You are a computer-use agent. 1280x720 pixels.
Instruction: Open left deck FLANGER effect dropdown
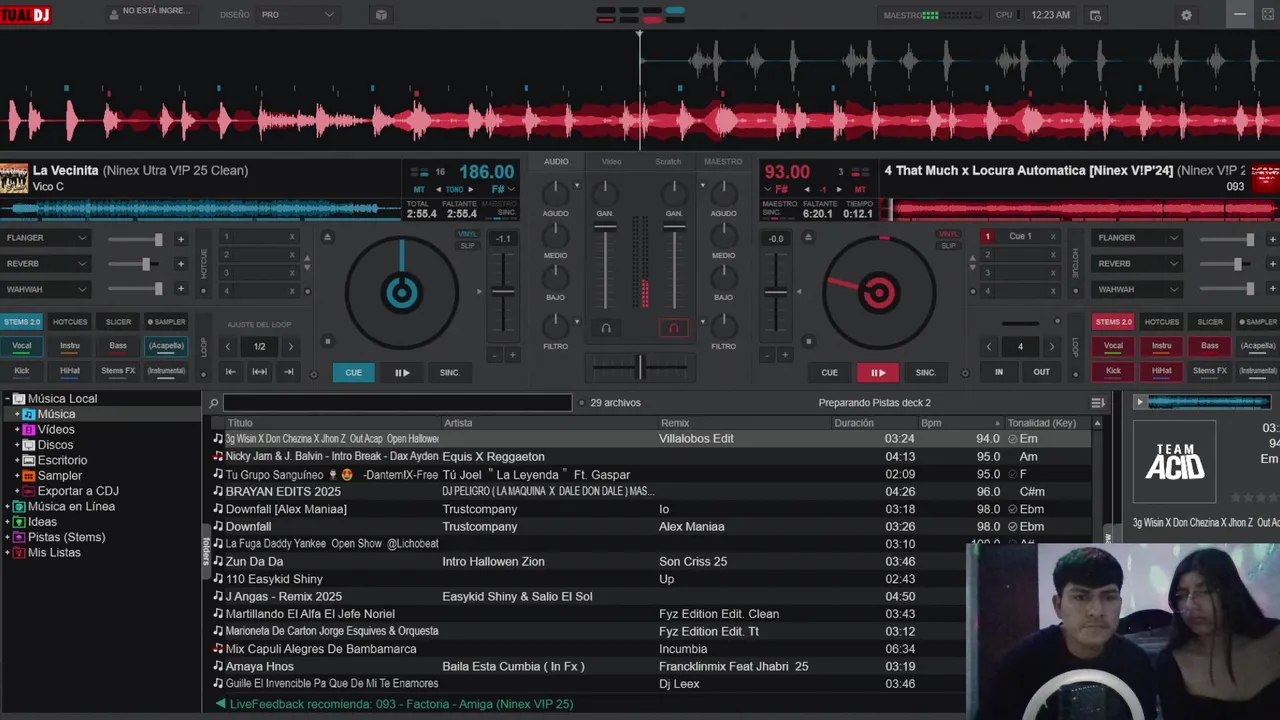click(x=46, y=238)
